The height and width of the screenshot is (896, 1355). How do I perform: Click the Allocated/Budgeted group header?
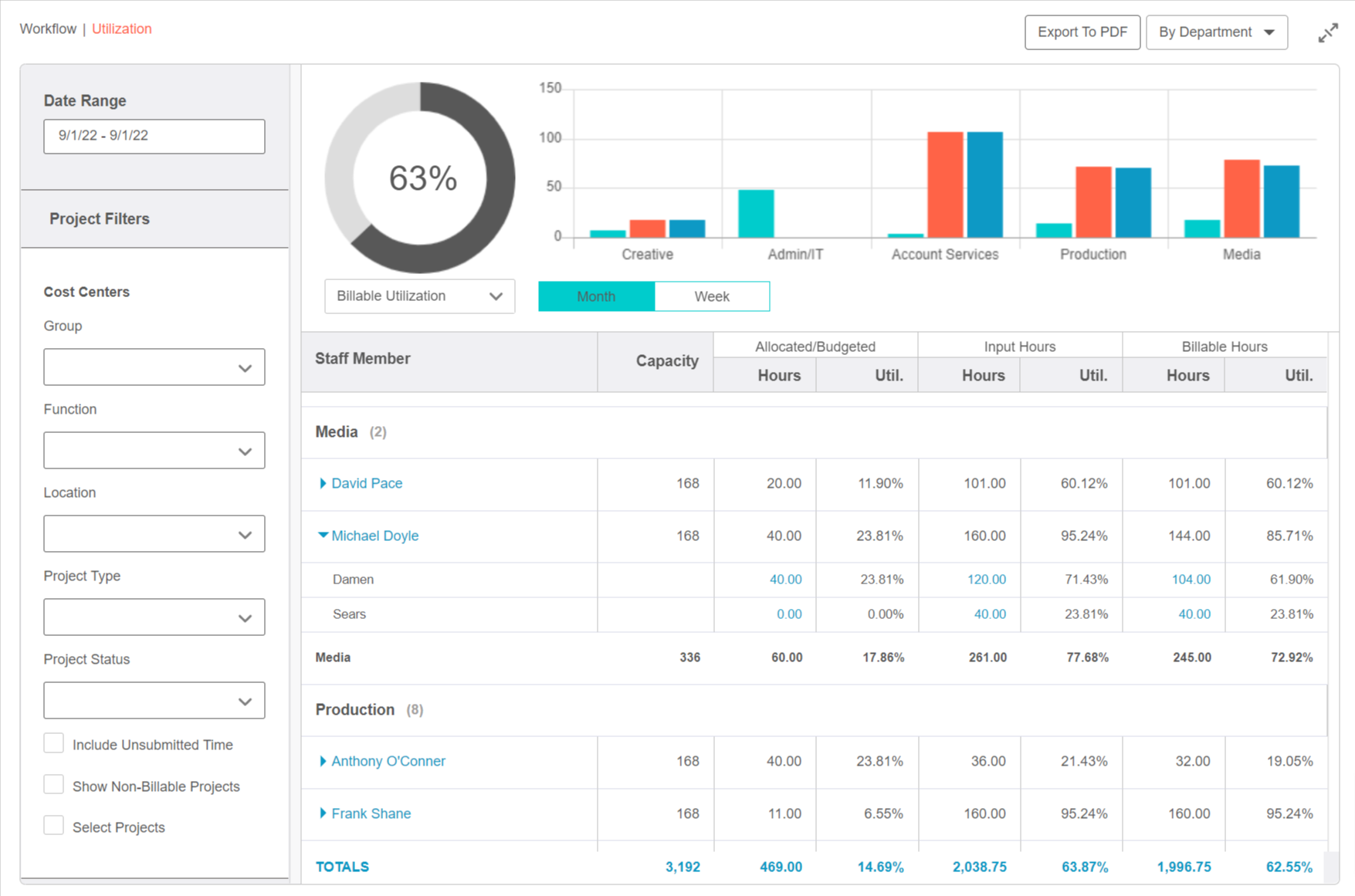[815, 347]
